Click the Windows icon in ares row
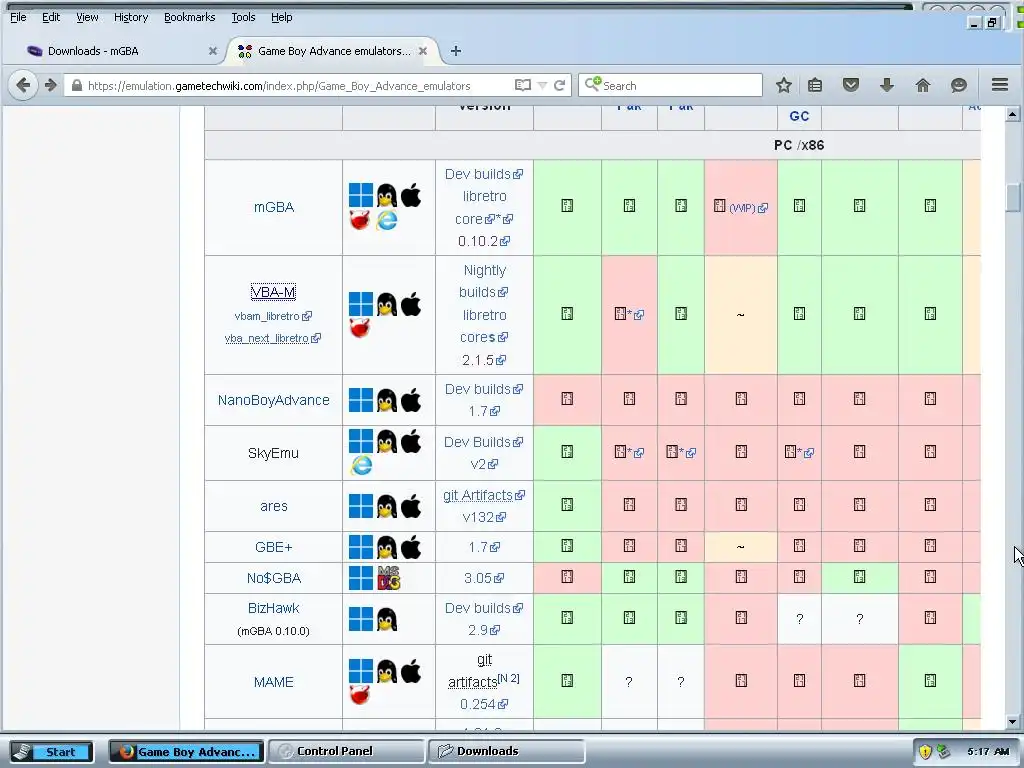 point(360,506)
